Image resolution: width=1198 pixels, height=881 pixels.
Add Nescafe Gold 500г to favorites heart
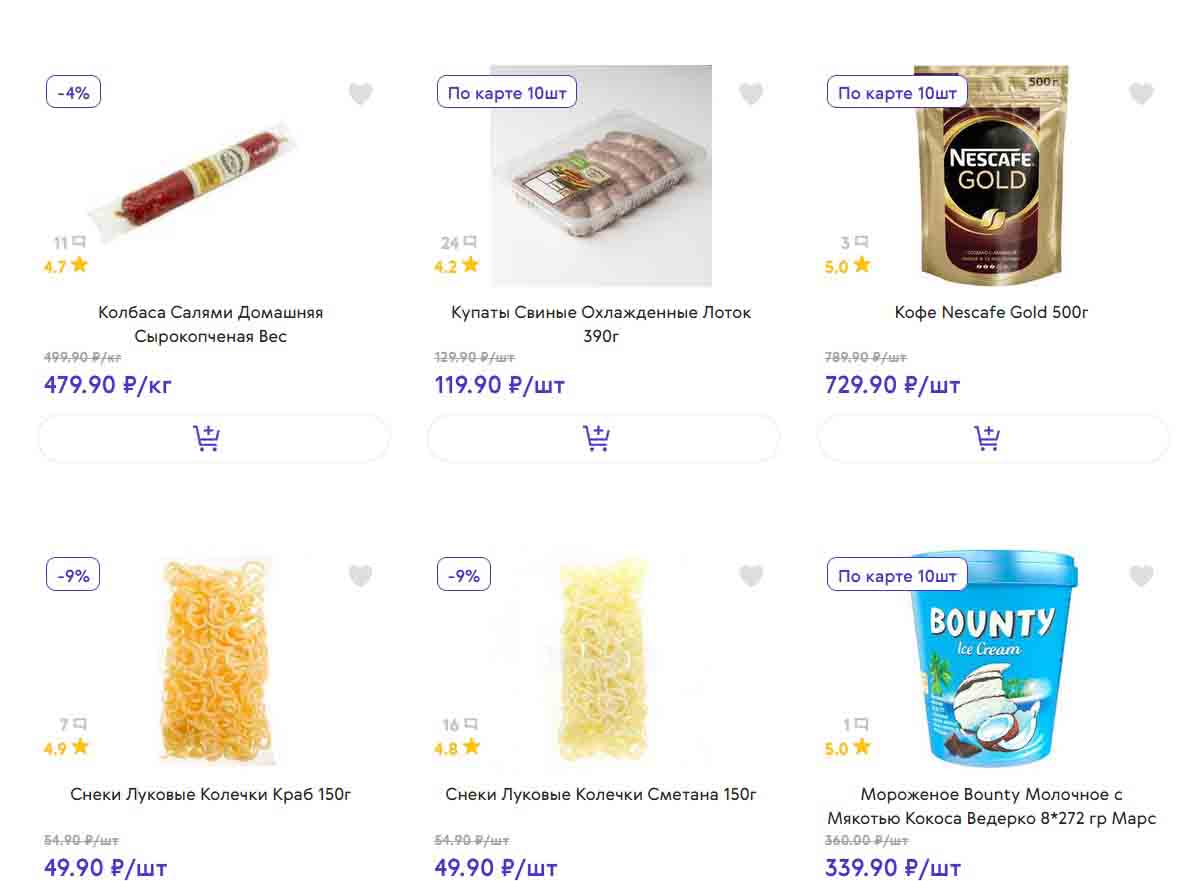(1141, 94)
